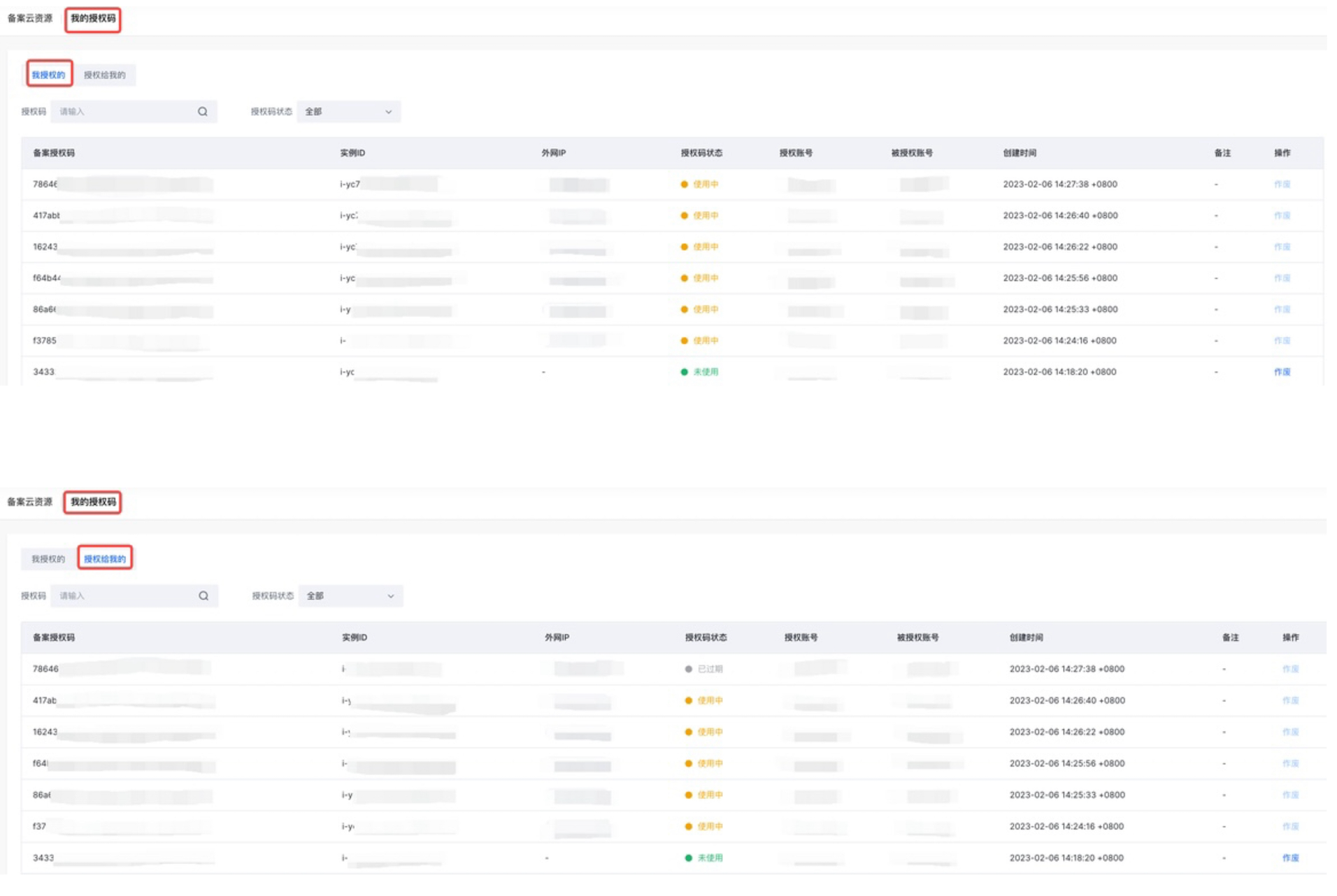Click 2023-02-06 14:24:16 timestamp in 授权给我的 list

point(1066,826)
